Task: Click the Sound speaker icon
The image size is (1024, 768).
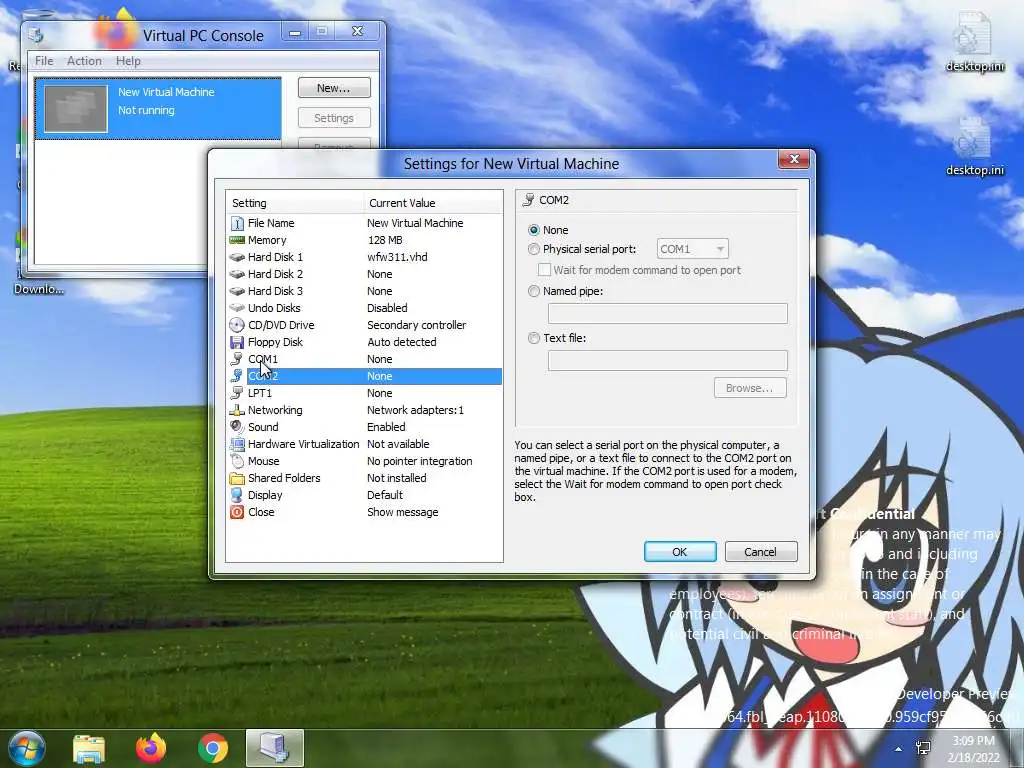Action: point(237,427)
